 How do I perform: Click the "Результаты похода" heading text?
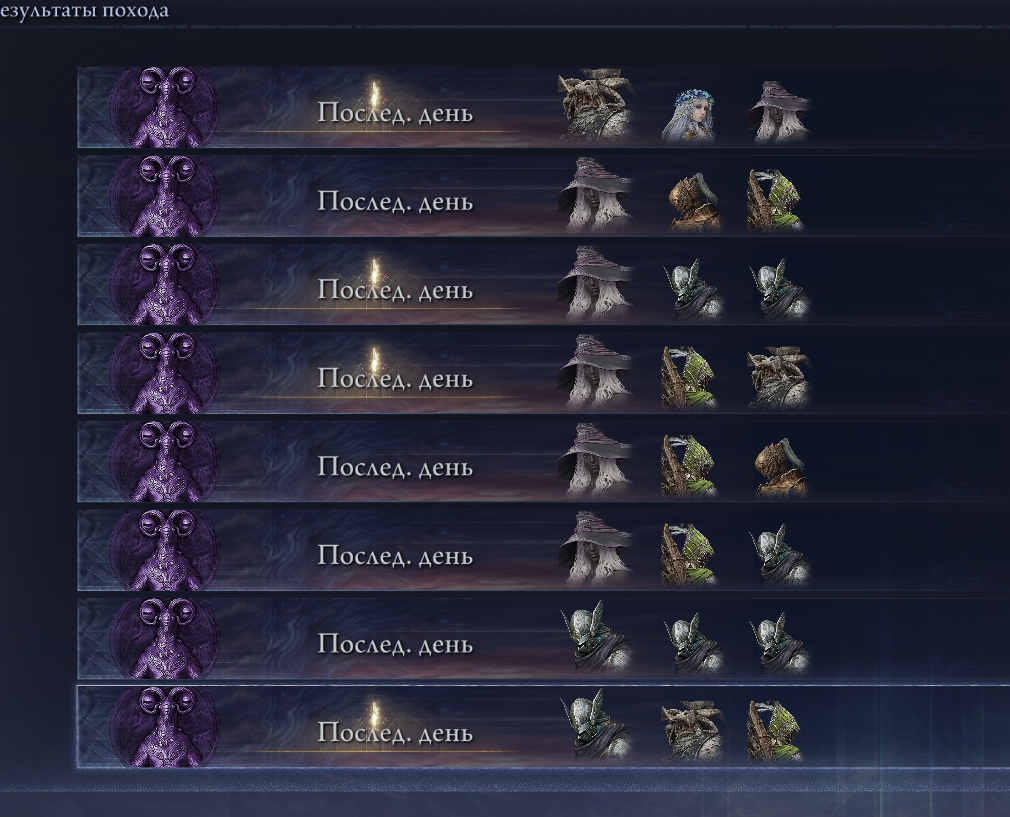click(x=84, y=10)
